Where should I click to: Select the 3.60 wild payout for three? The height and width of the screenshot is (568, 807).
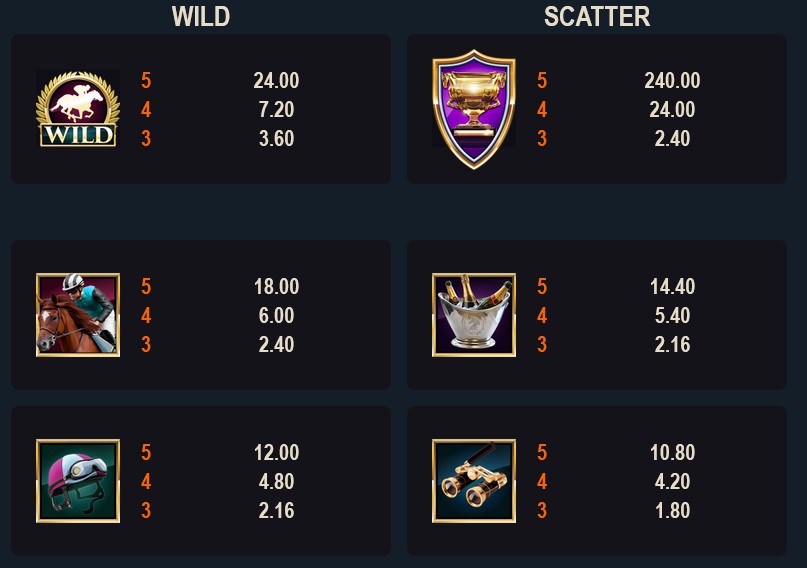[276, 138]
